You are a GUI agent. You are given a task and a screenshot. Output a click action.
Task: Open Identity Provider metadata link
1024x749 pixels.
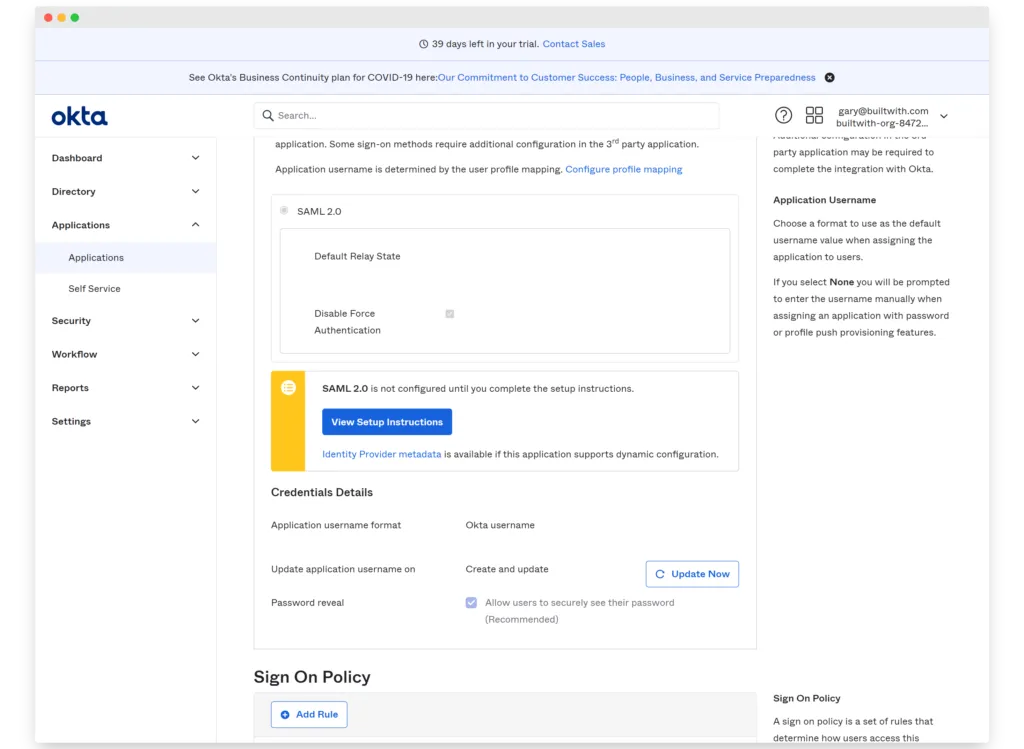381,454
